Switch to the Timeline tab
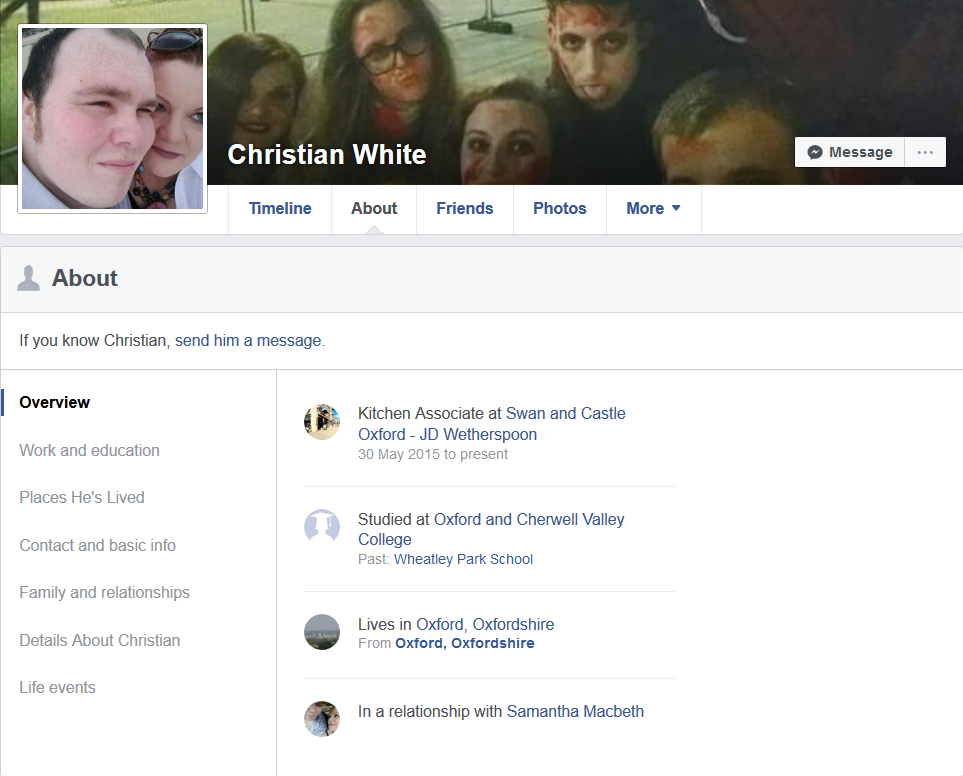 click(280, 209)
